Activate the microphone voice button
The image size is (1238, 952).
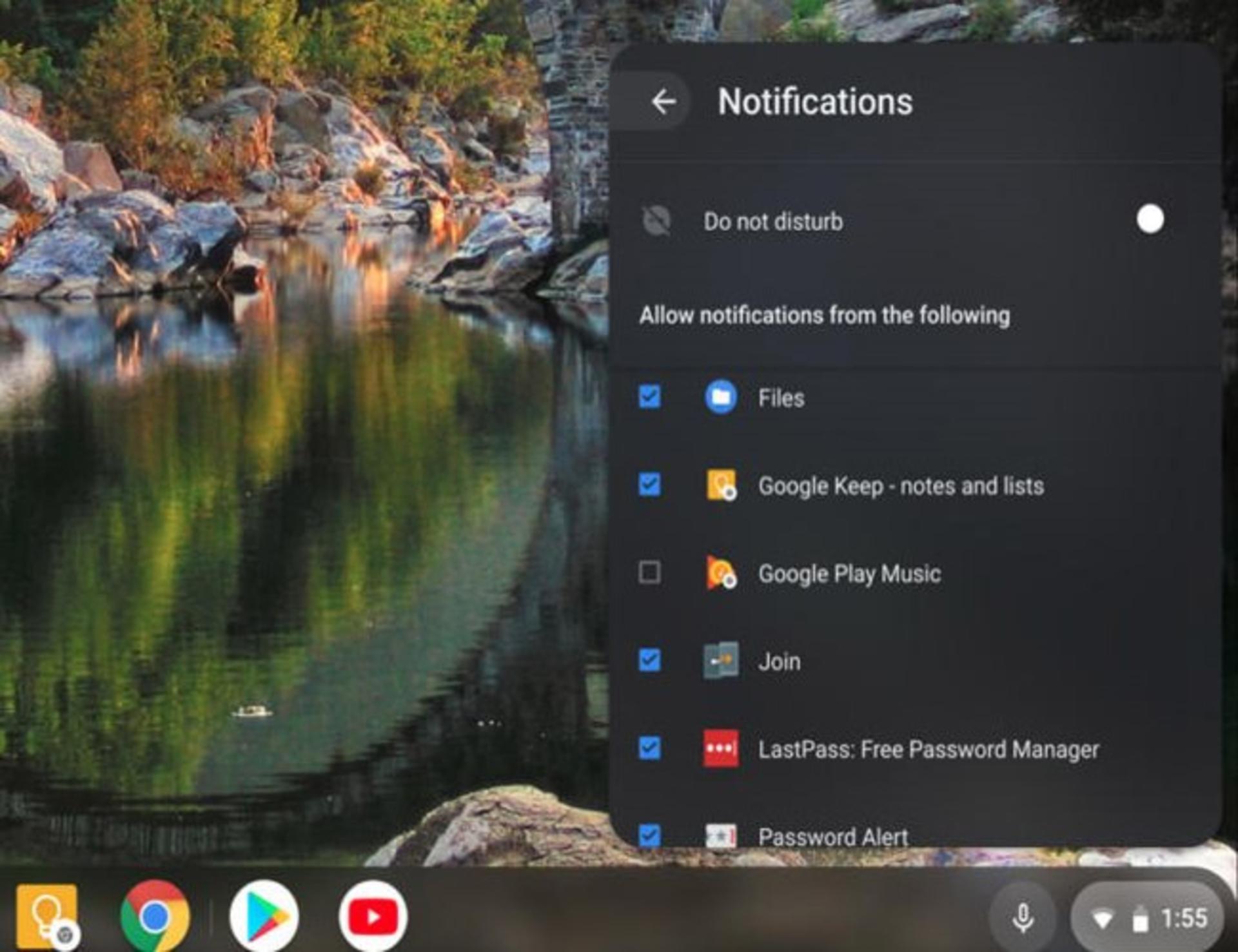point(1023,918)
